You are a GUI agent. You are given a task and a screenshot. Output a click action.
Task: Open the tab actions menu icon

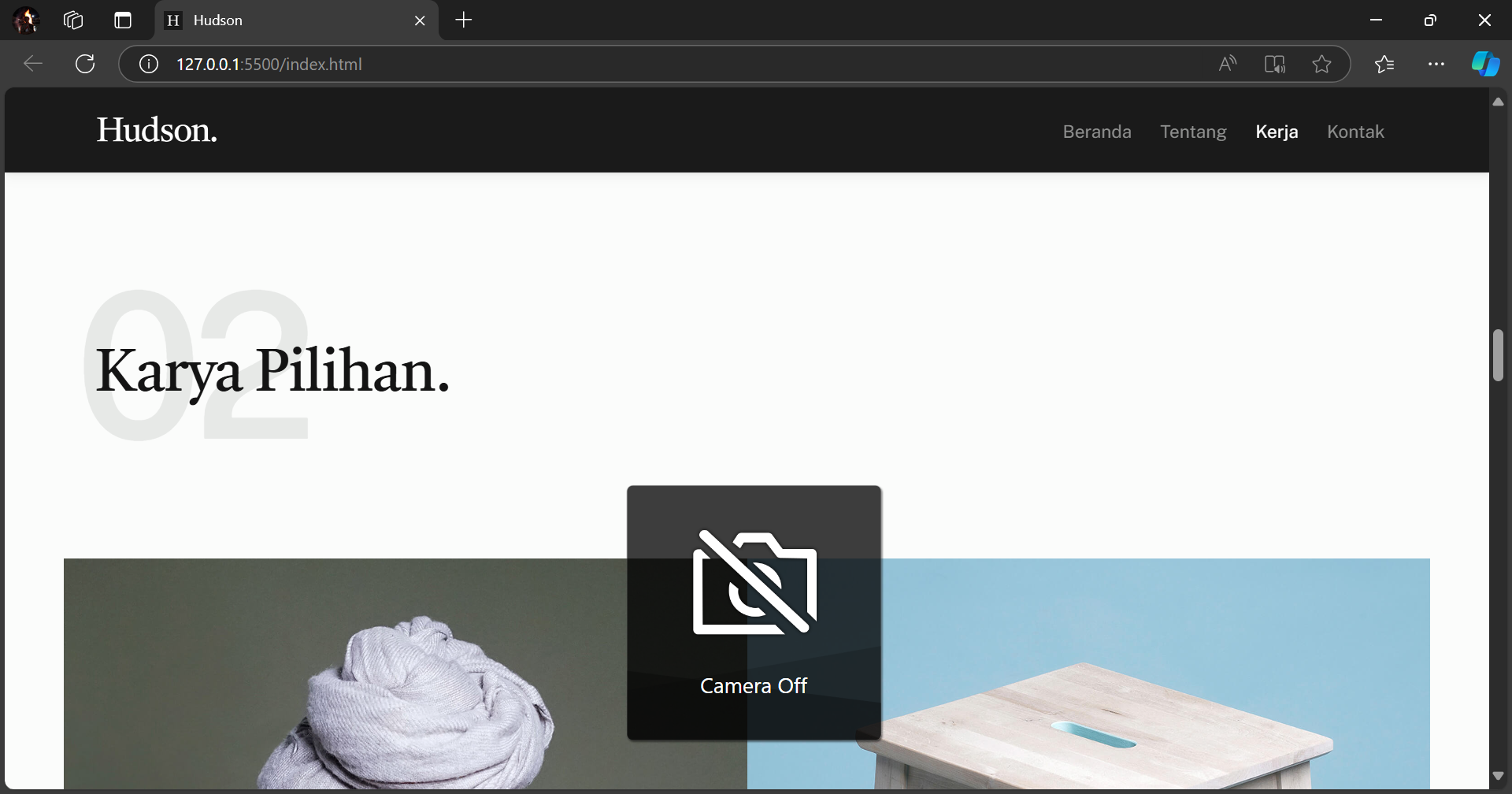(123, 20)
